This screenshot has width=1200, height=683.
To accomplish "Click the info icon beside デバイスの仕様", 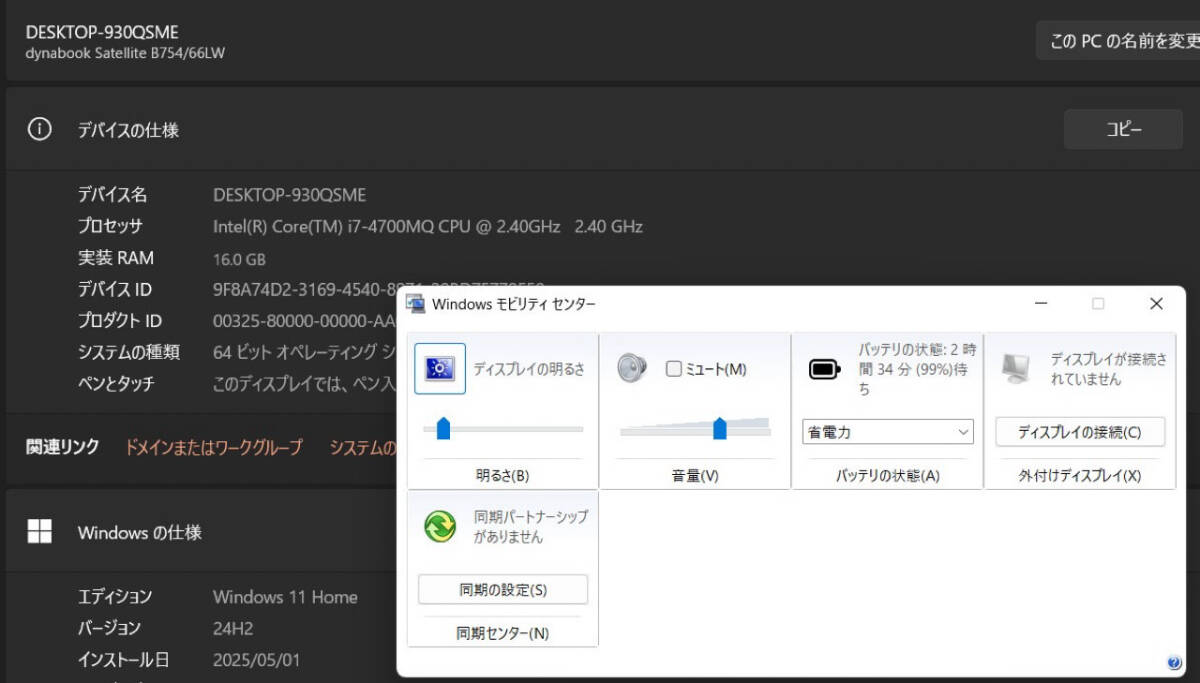I will coord(39,130).
